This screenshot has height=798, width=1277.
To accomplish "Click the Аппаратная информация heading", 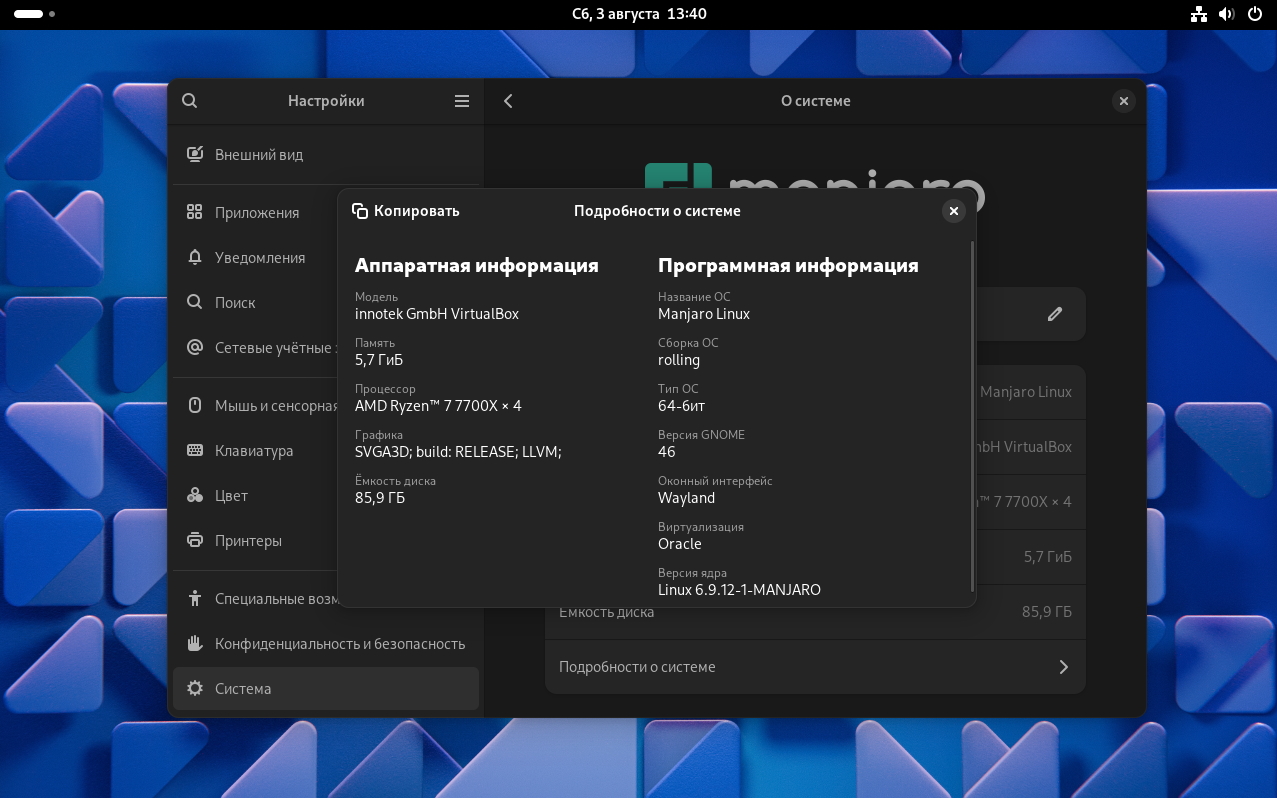I will (477, 265).
